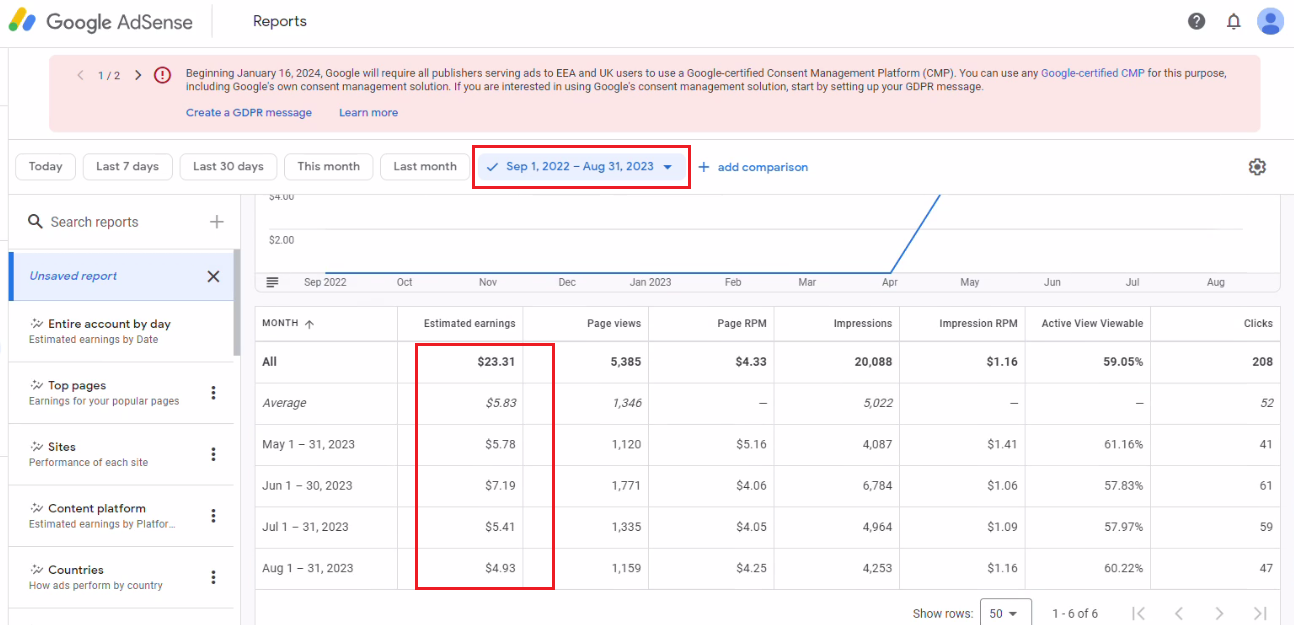Image resolution: width=1294 pixels, height=625 pixels.
Task: Open the date range dropdown
Action: (581, 167)
